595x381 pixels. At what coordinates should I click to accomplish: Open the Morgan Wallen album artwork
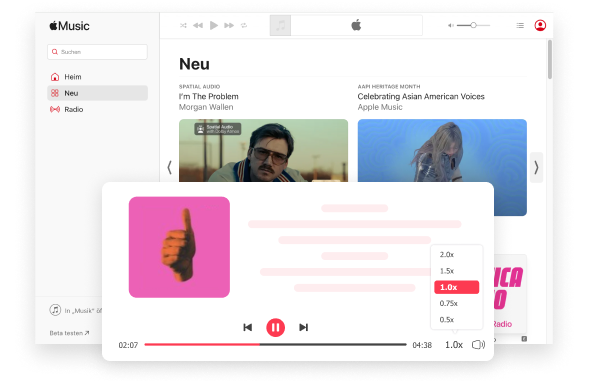point(263,151)
